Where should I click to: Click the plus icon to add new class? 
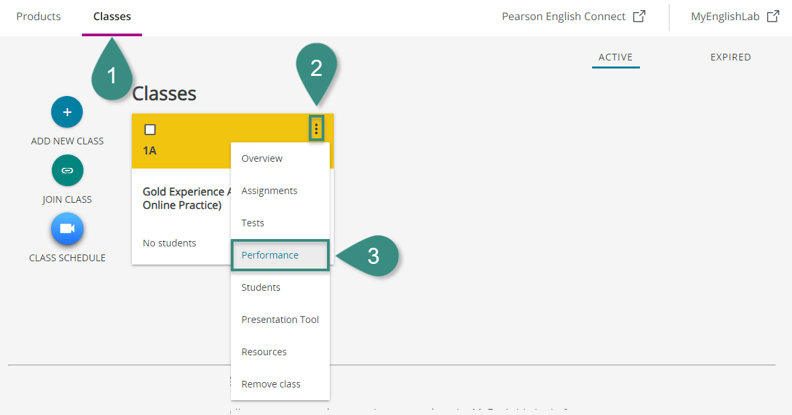click(x=67, y=112)
